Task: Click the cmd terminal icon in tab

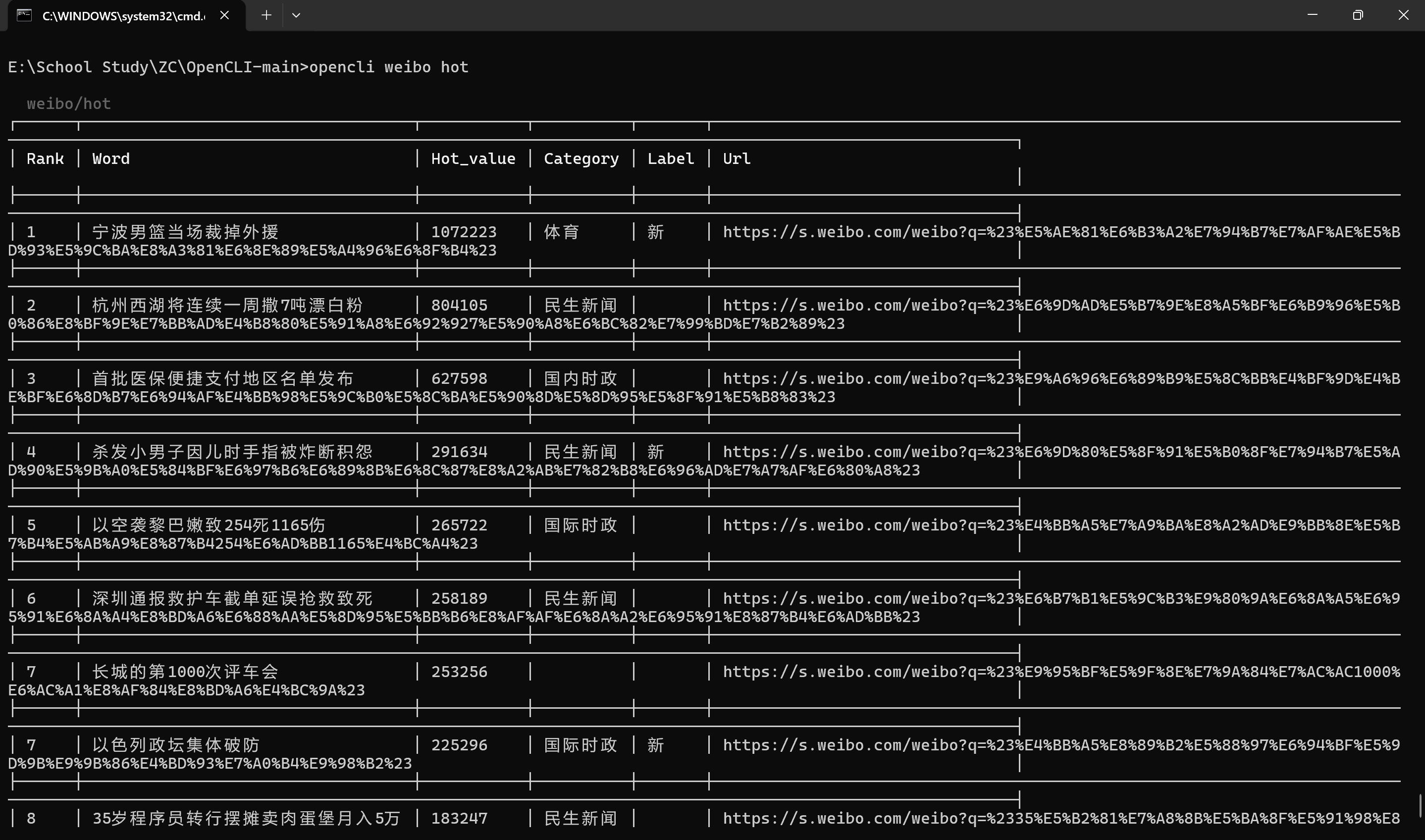Action: tap(24, 15)
